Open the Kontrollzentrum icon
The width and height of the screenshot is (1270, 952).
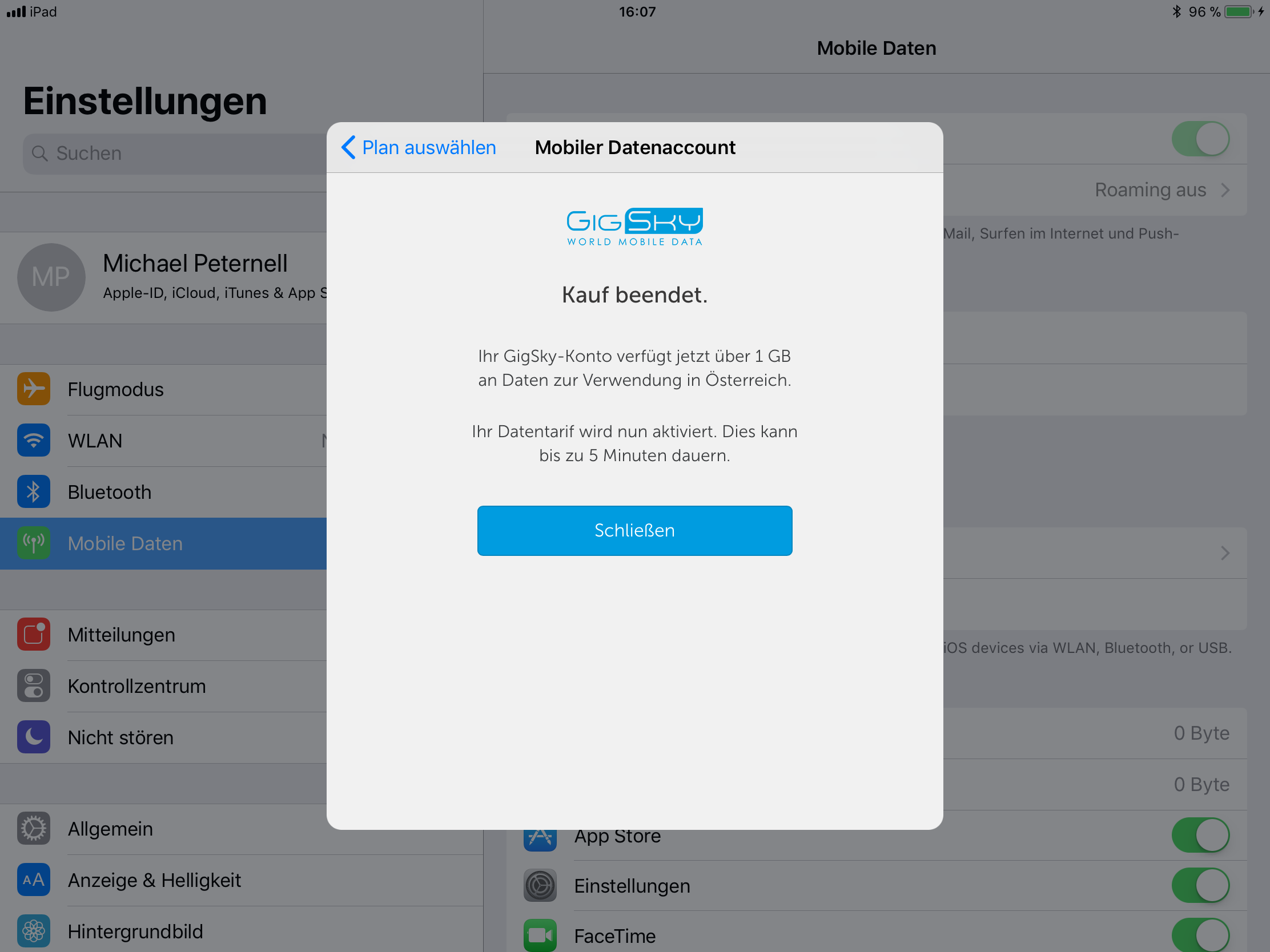point(33,685)
